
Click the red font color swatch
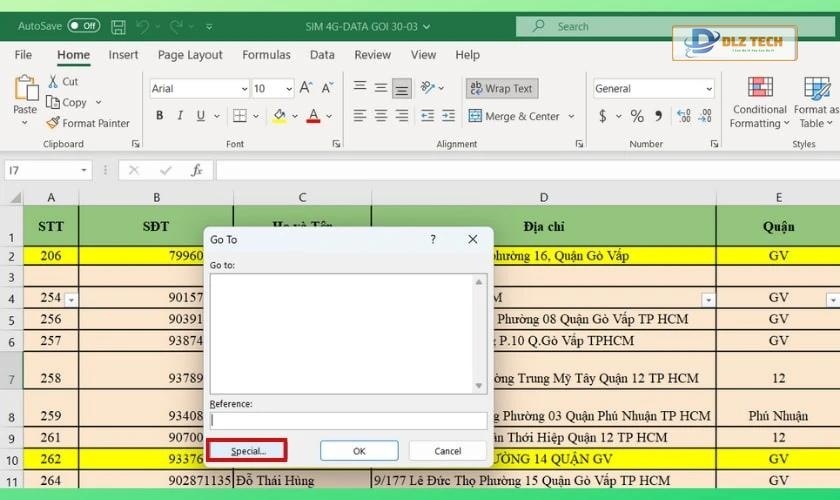(313, 116)
